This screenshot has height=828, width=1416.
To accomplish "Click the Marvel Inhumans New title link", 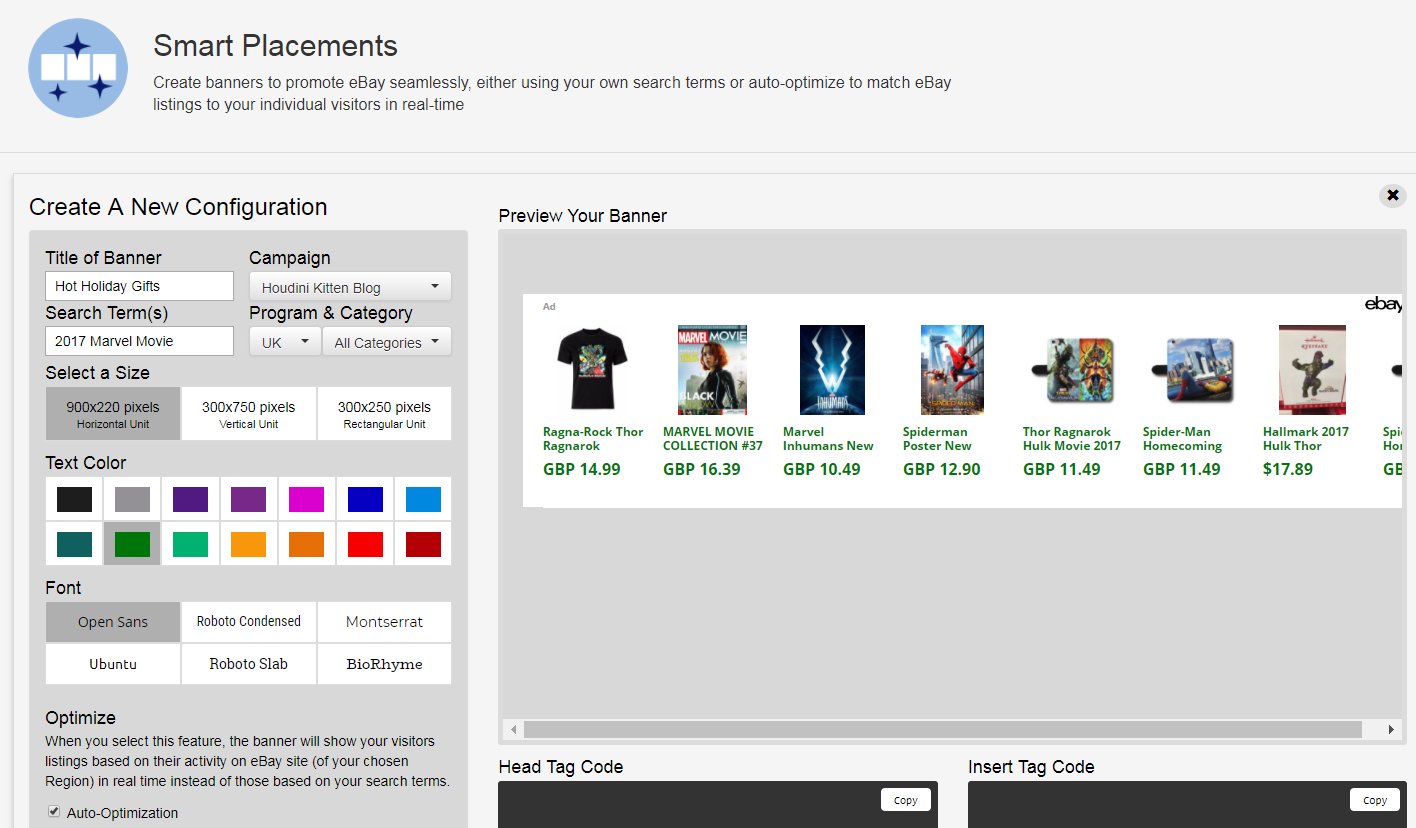I will 828,439.
